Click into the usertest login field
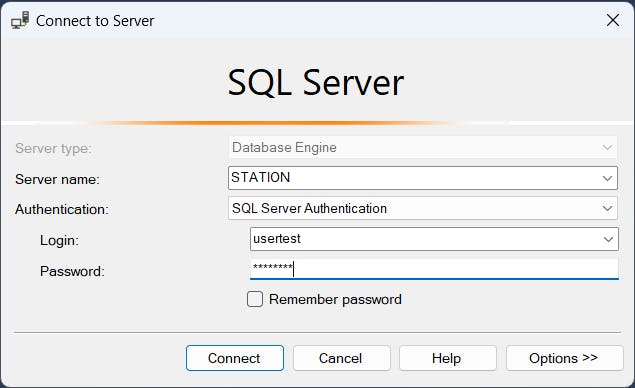This screenshot has width=635, height=388. click(x=425, y=239)
